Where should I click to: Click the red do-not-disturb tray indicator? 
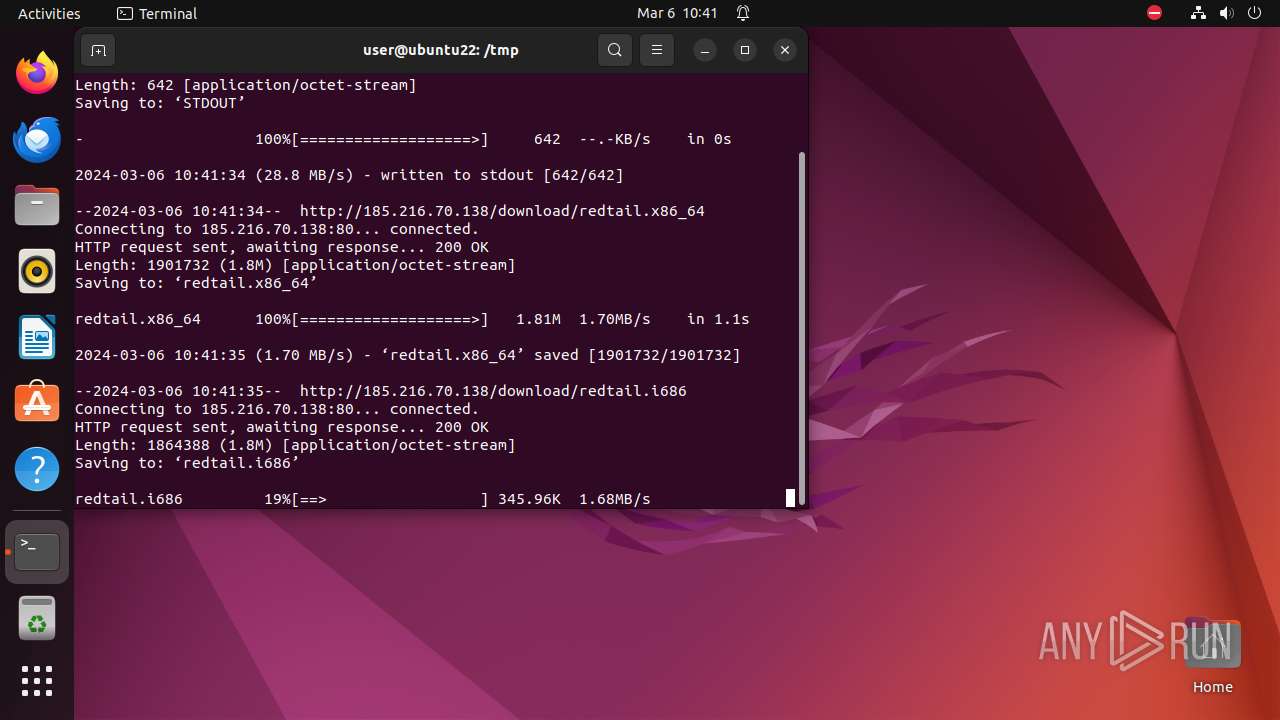pos(1154,13)
